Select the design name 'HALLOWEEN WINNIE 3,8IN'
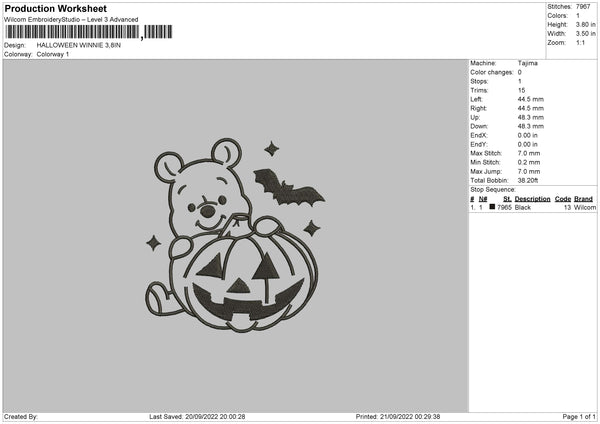Image resolution: width=600 pixels, height=424 pixels. coord(79,45)
